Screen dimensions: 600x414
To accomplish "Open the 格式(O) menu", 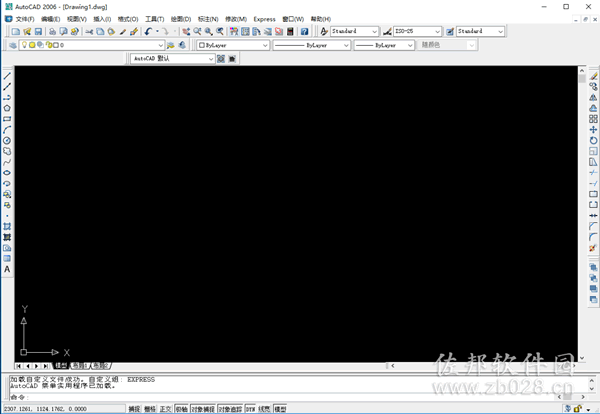I will coord(128,19).
